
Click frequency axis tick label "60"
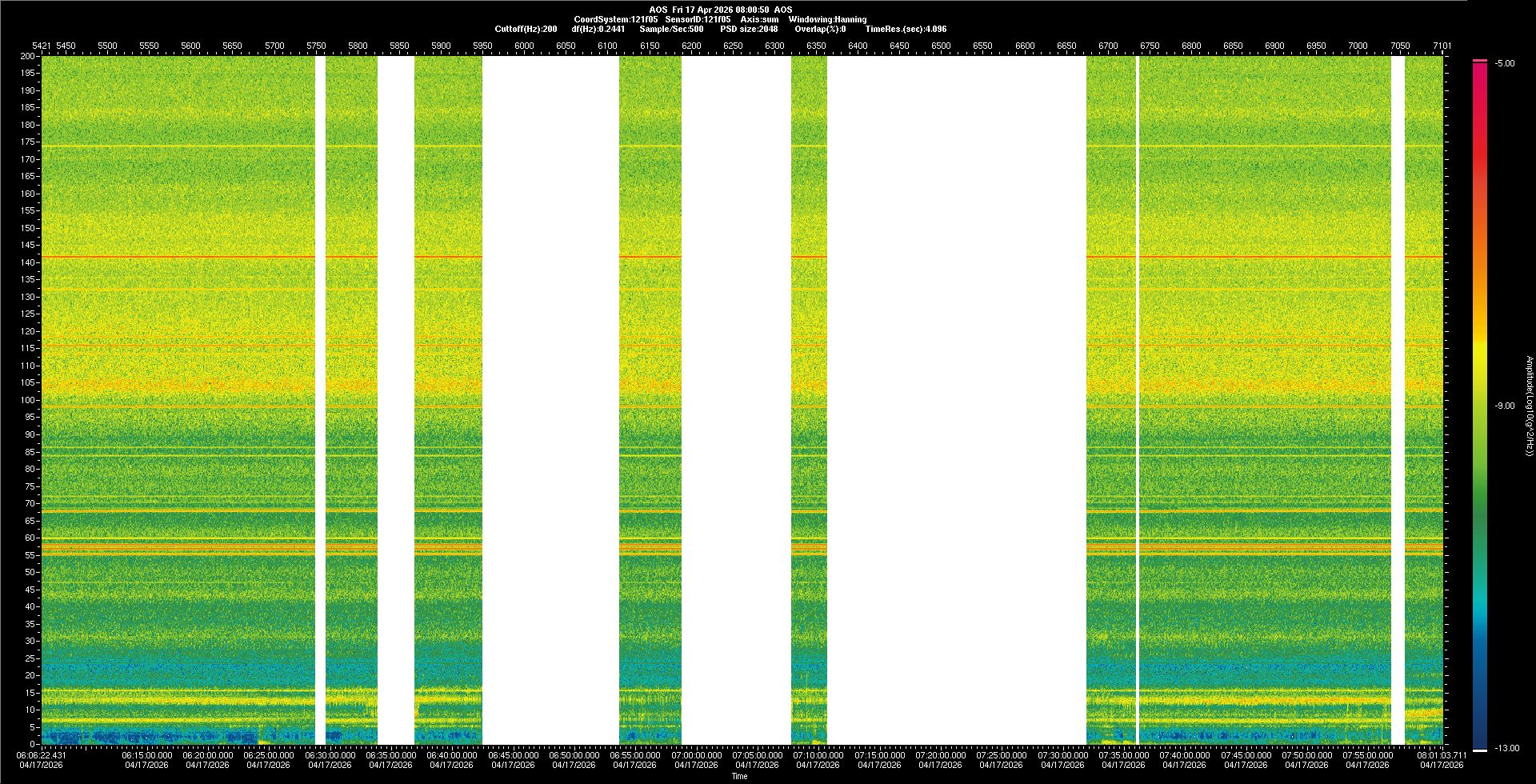click(30, 538)
